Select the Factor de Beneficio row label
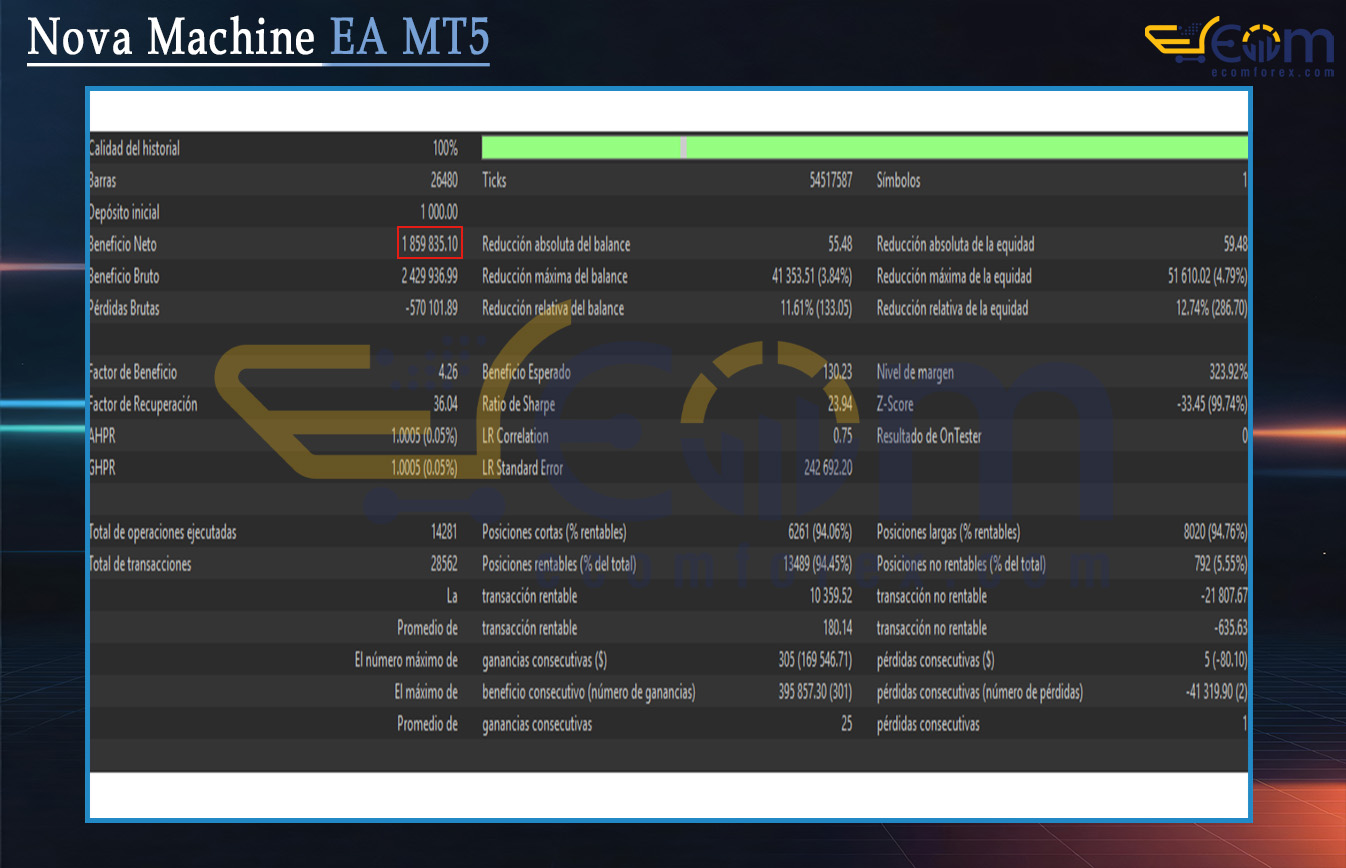 (x=133, y=372)
